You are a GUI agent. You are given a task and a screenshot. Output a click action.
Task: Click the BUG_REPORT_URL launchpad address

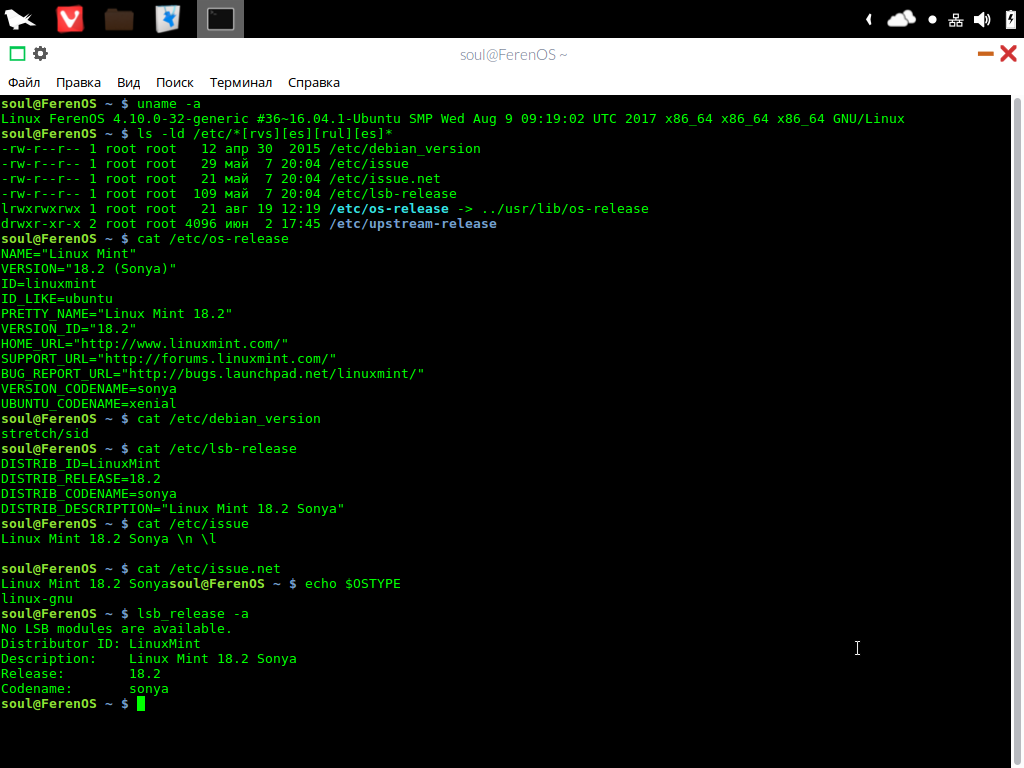pyautogui.click(x=273, y=374)
